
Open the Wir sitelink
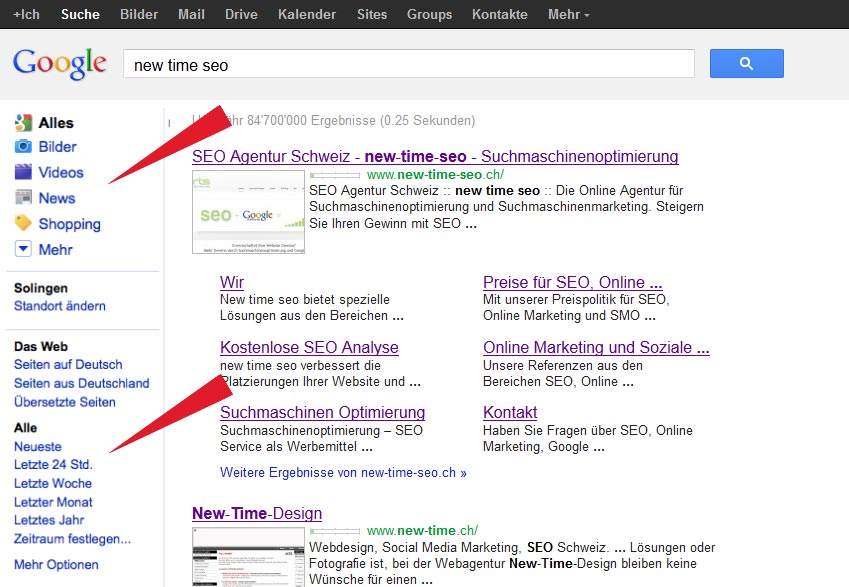[x=232, y=282]
